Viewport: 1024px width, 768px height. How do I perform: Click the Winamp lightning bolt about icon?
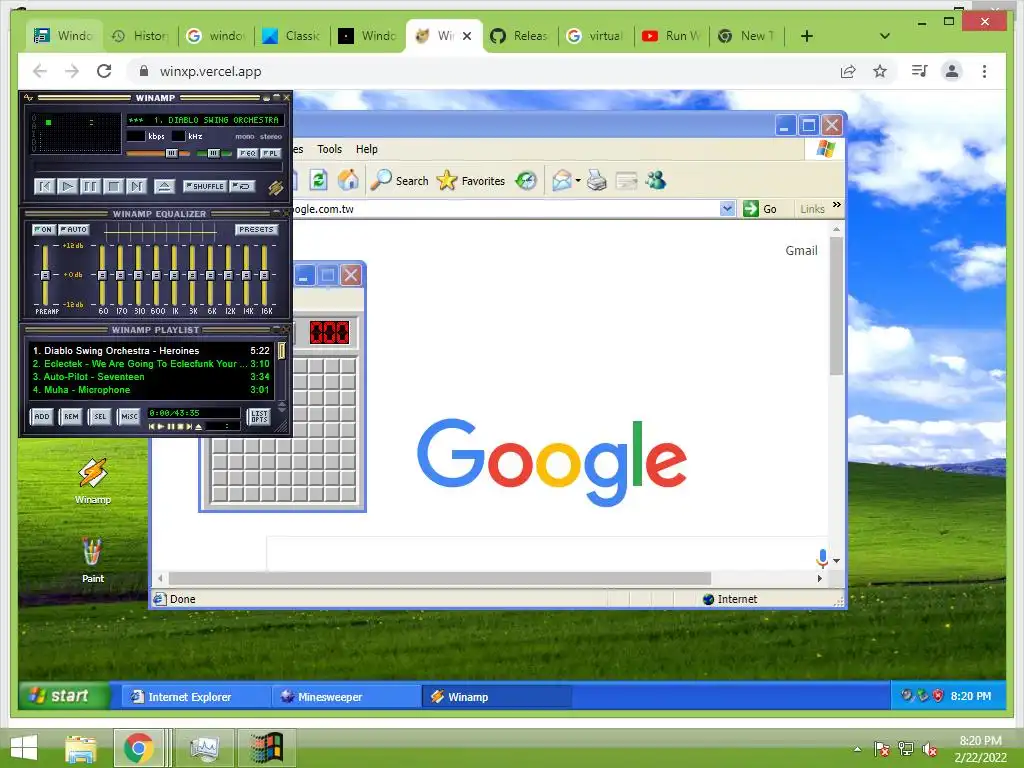276,187
